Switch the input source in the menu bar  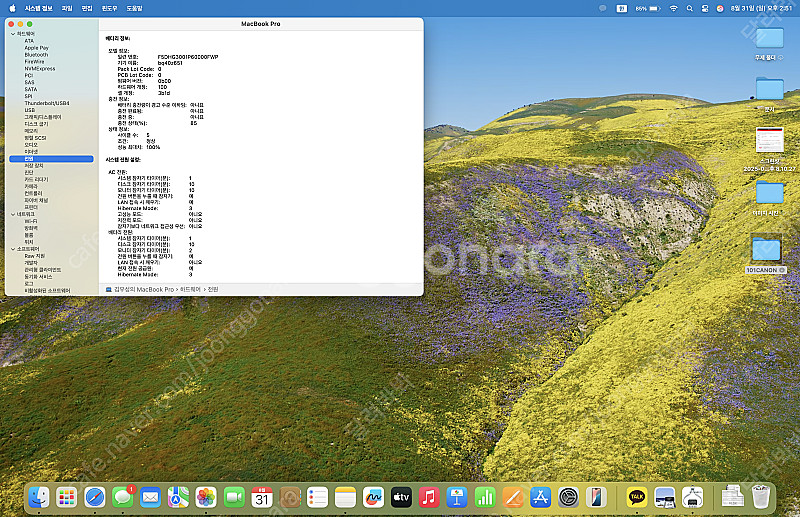click(621, 8)
